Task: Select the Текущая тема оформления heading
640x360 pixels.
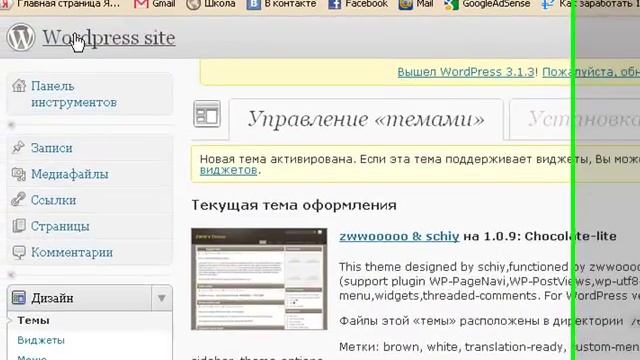Action: [x=294, y=205]
